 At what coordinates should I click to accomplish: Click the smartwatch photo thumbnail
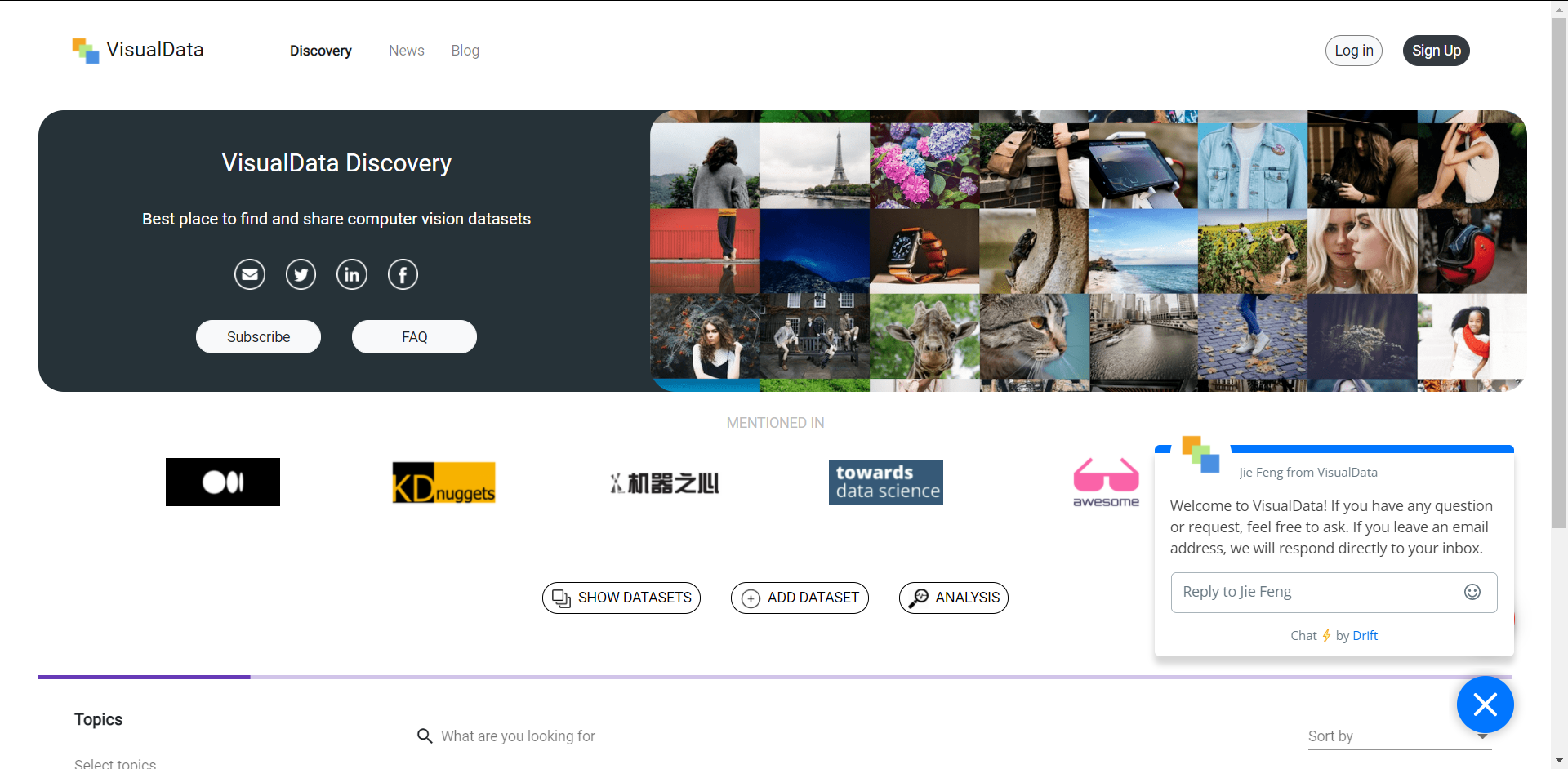[924, 251]
